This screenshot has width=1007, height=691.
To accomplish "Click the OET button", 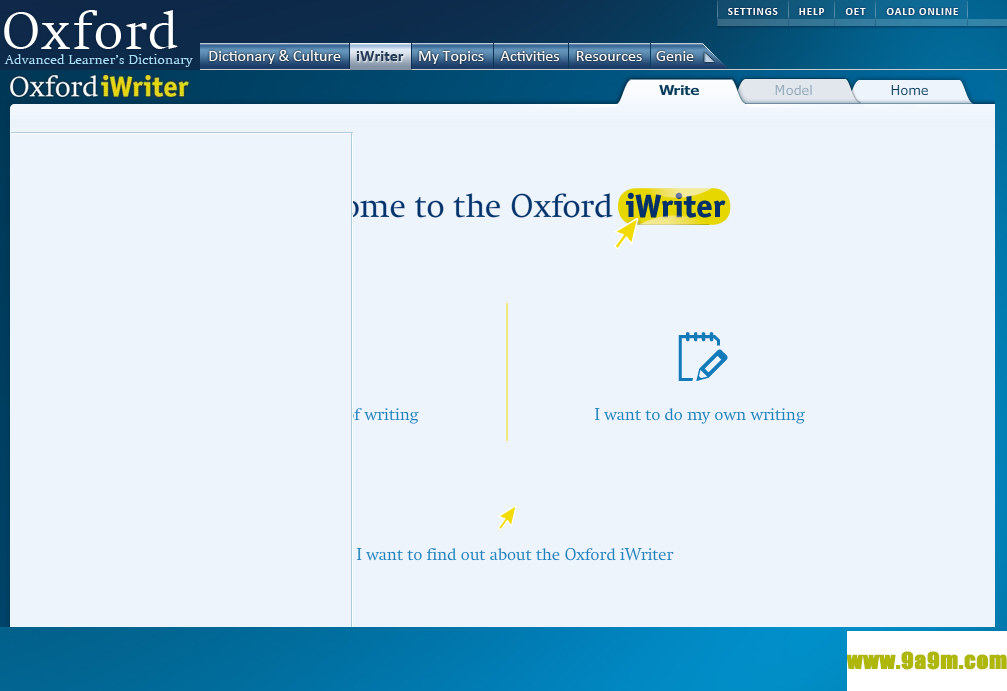I will click(855, 12).
